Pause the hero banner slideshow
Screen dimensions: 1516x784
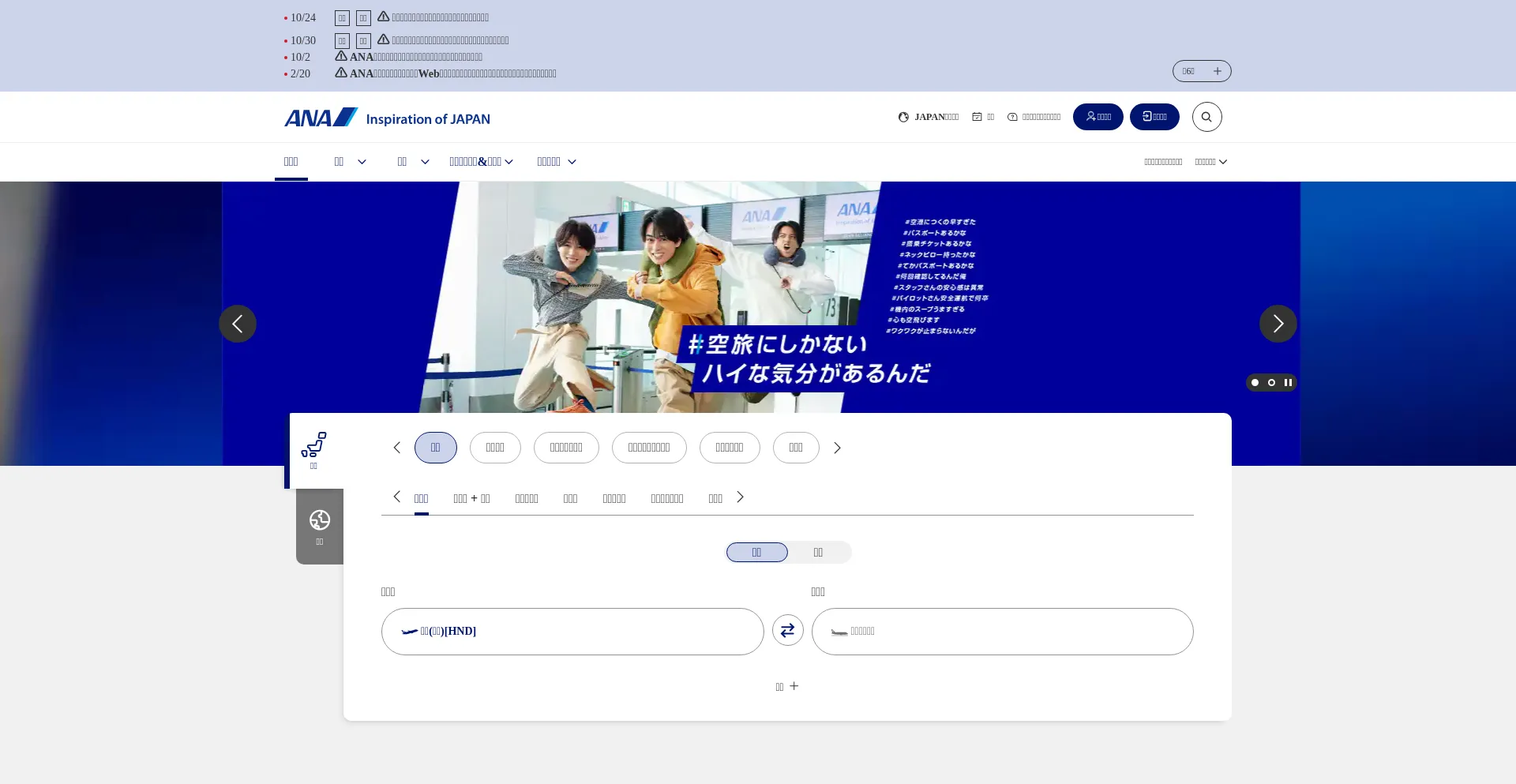pyautogui.click(x=1289, y=382)
